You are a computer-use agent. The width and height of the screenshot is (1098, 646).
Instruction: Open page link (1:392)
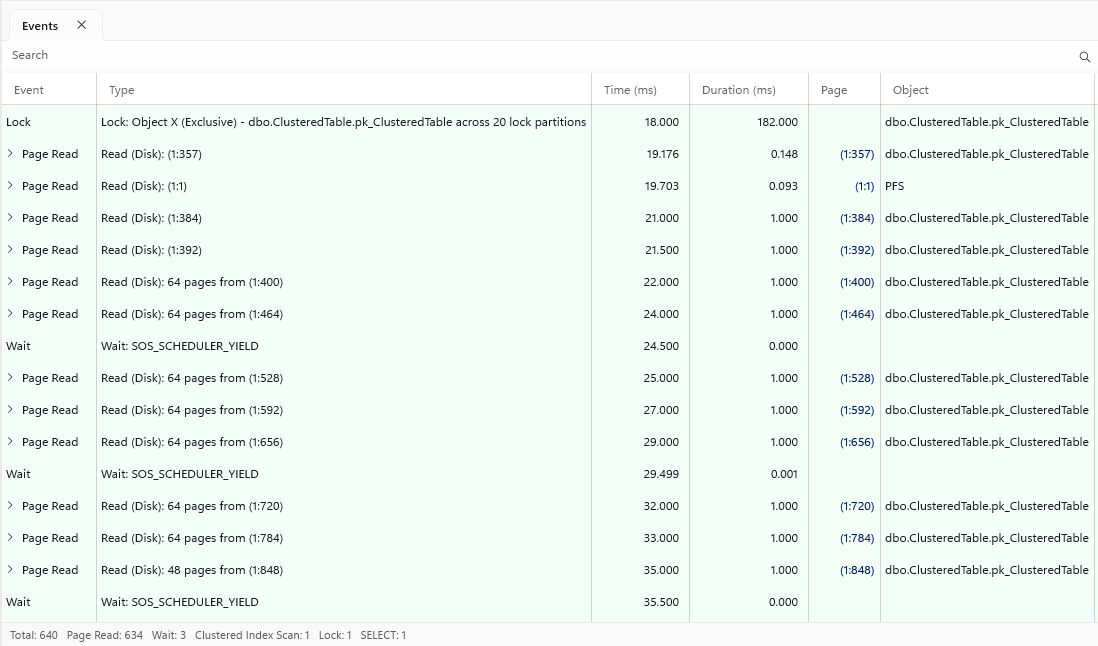pyautogui.click(x=857, y=250)
